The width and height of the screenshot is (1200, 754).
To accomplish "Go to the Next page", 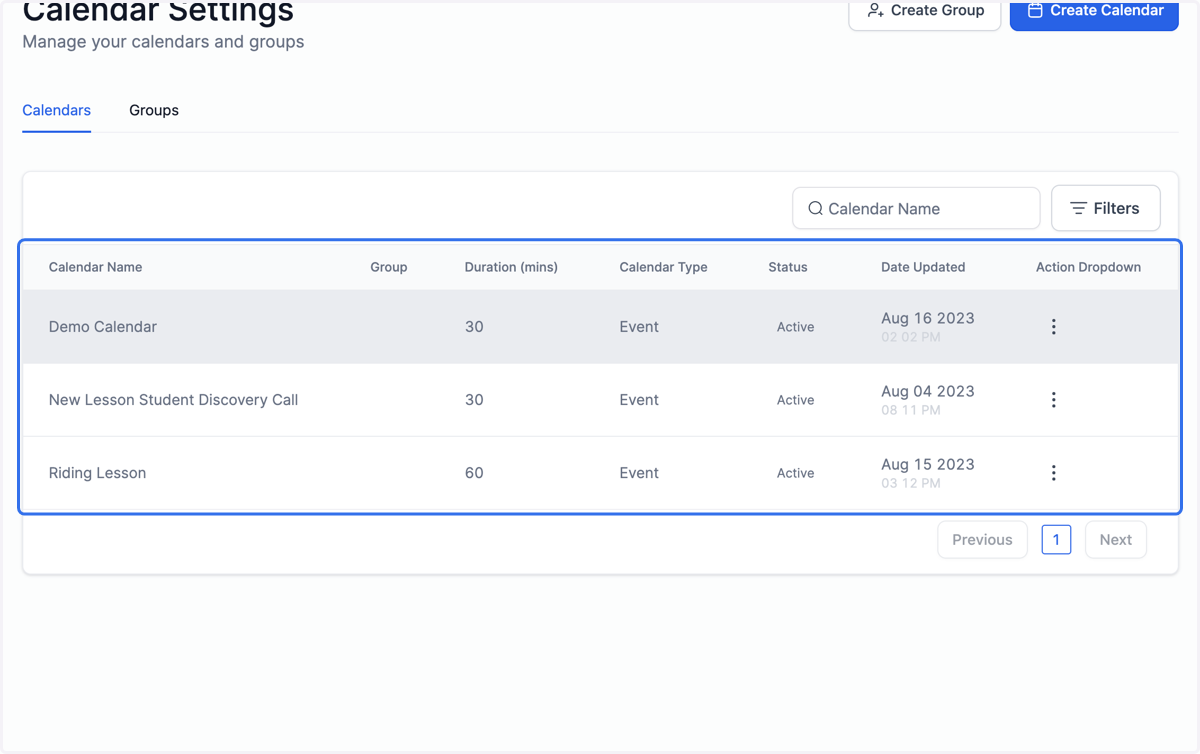I will tap(1115, 540).
